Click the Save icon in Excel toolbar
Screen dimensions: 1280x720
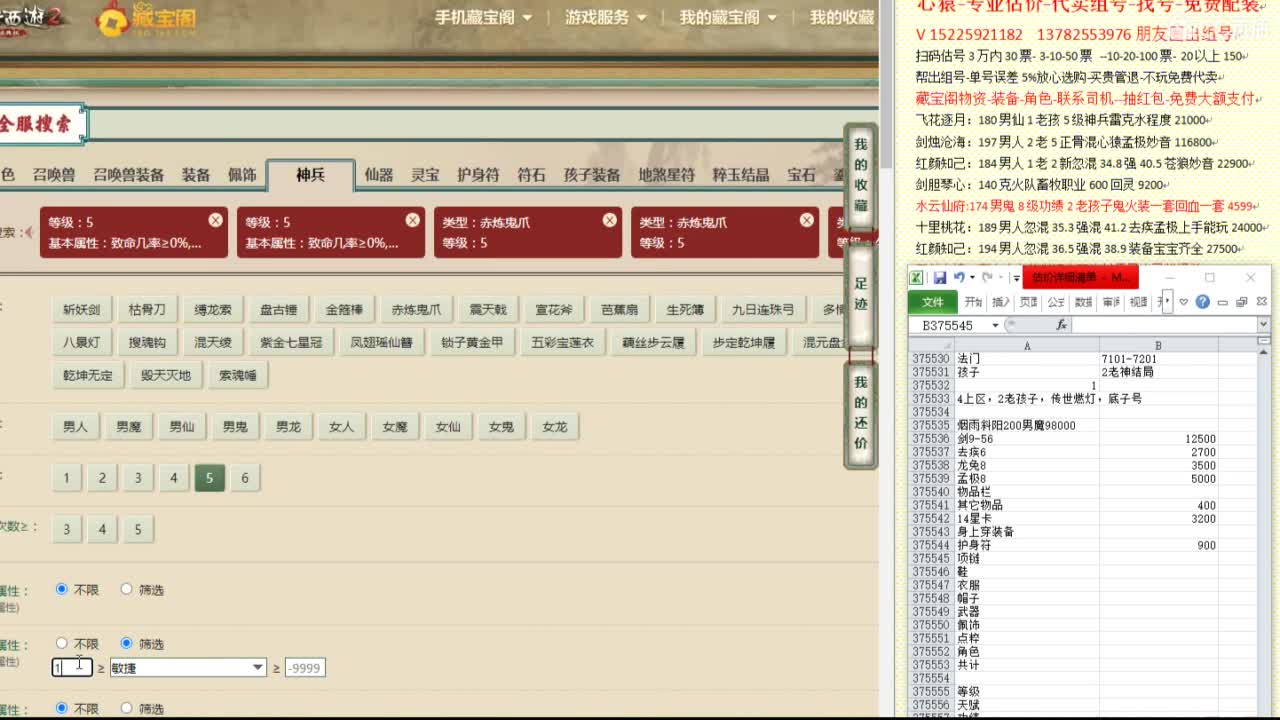coord(942,276)
